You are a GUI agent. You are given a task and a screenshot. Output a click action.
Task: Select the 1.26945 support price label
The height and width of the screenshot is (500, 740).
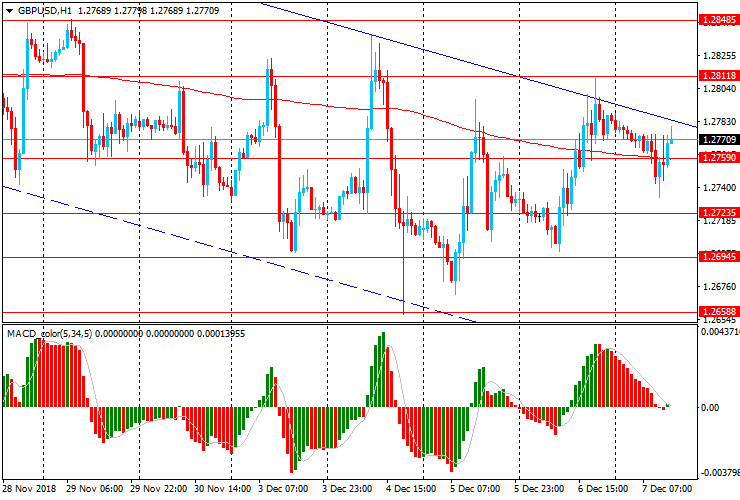[x=719, y=256]
